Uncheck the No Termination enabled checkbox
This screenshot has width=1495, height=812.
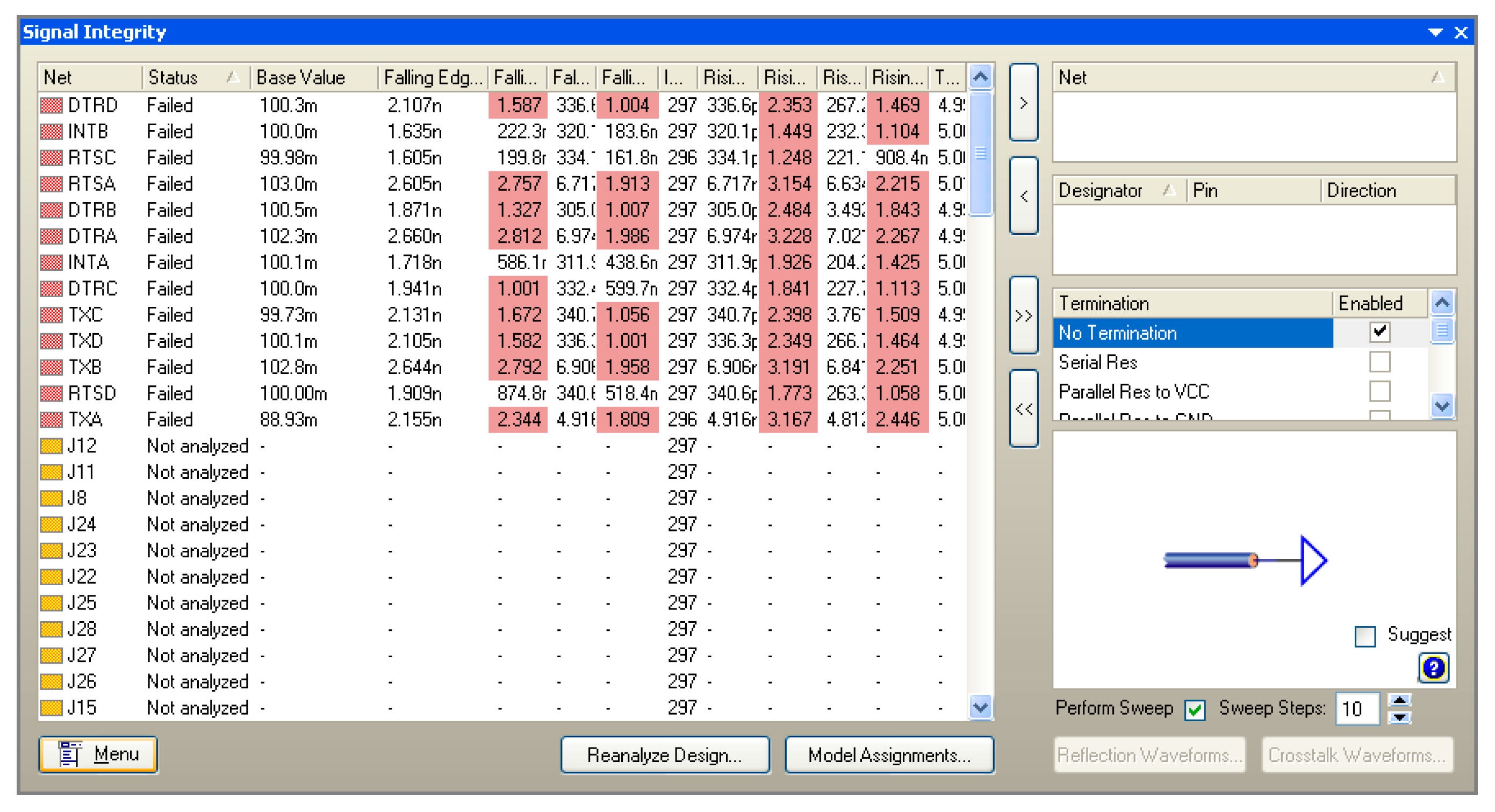click(1379, 332)
